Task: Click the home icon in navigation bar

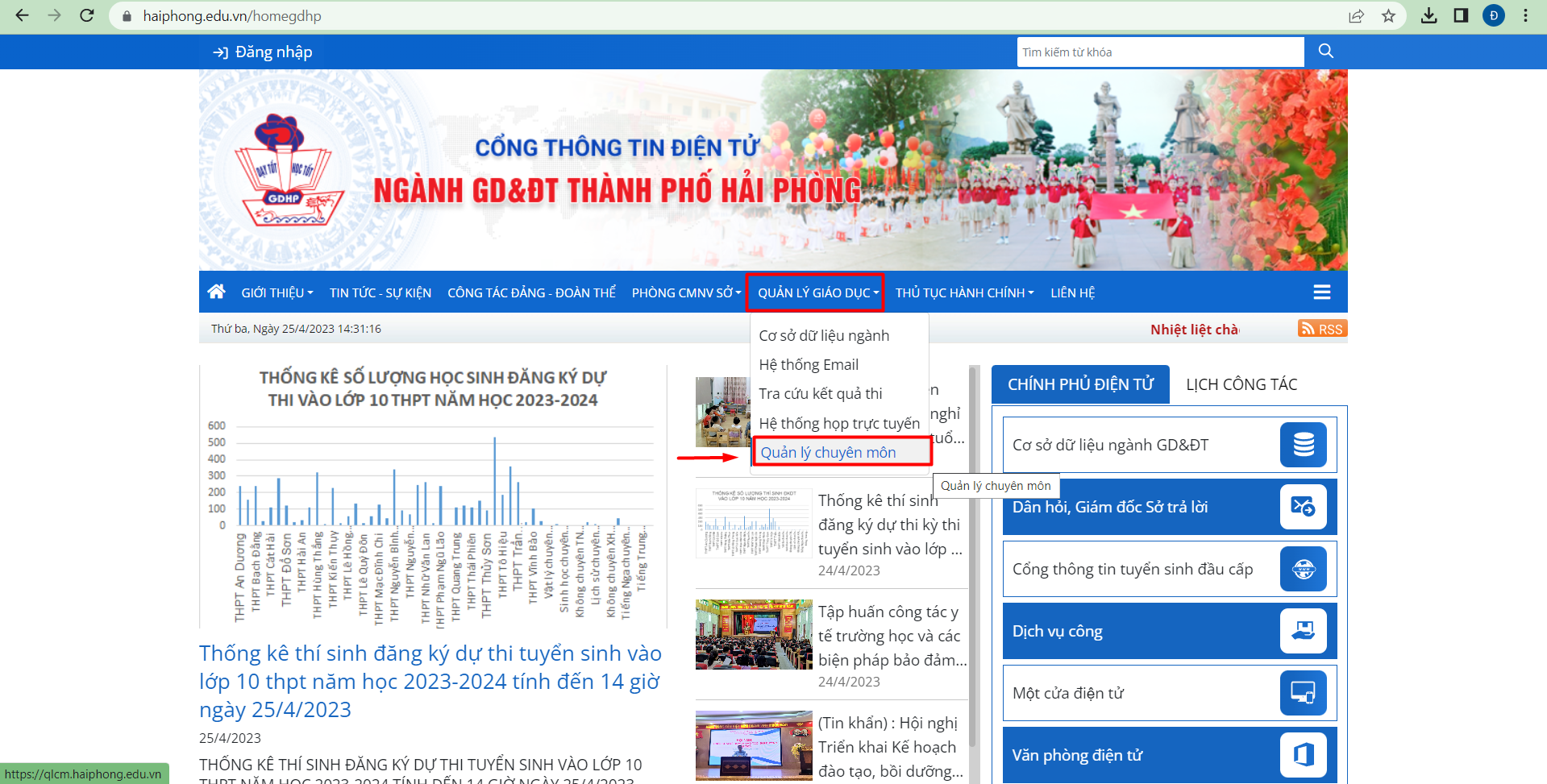Action: pos(216,292)
